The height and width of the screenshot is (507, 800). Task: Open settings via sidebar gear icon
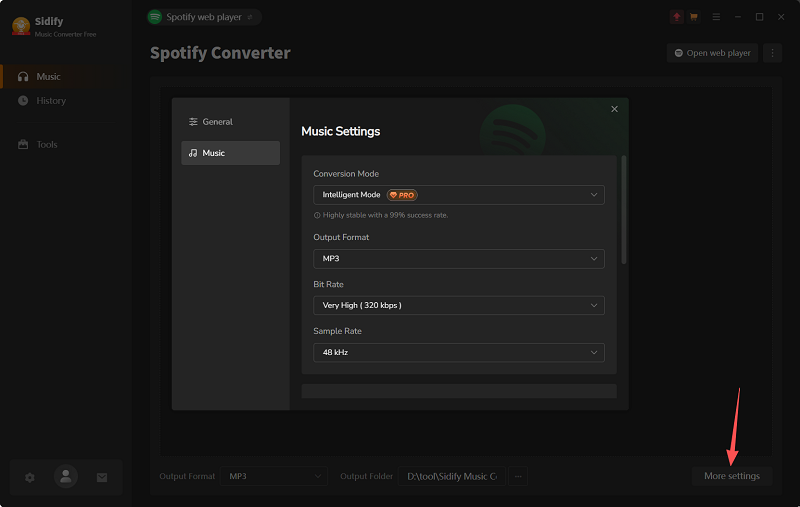(30, 477)
